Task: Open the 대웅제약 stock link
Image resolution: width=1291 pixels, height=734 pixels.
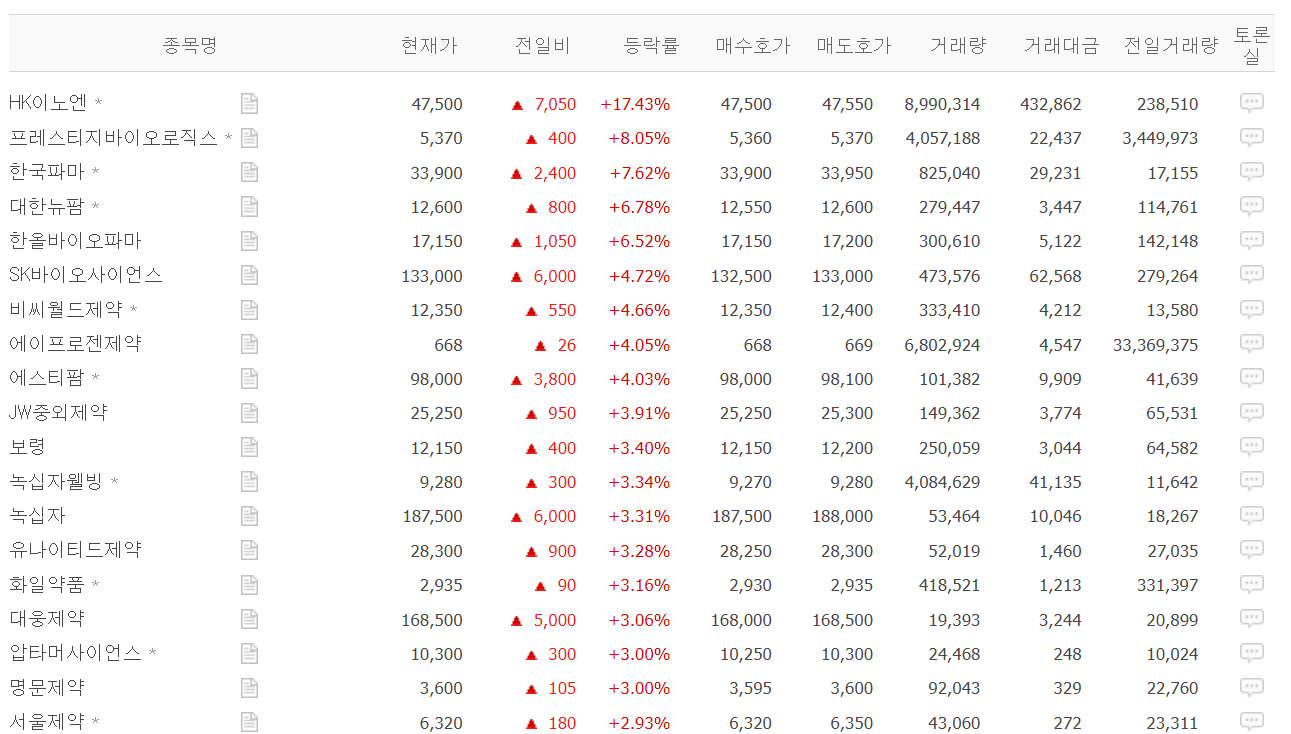Action: [46, 619]
